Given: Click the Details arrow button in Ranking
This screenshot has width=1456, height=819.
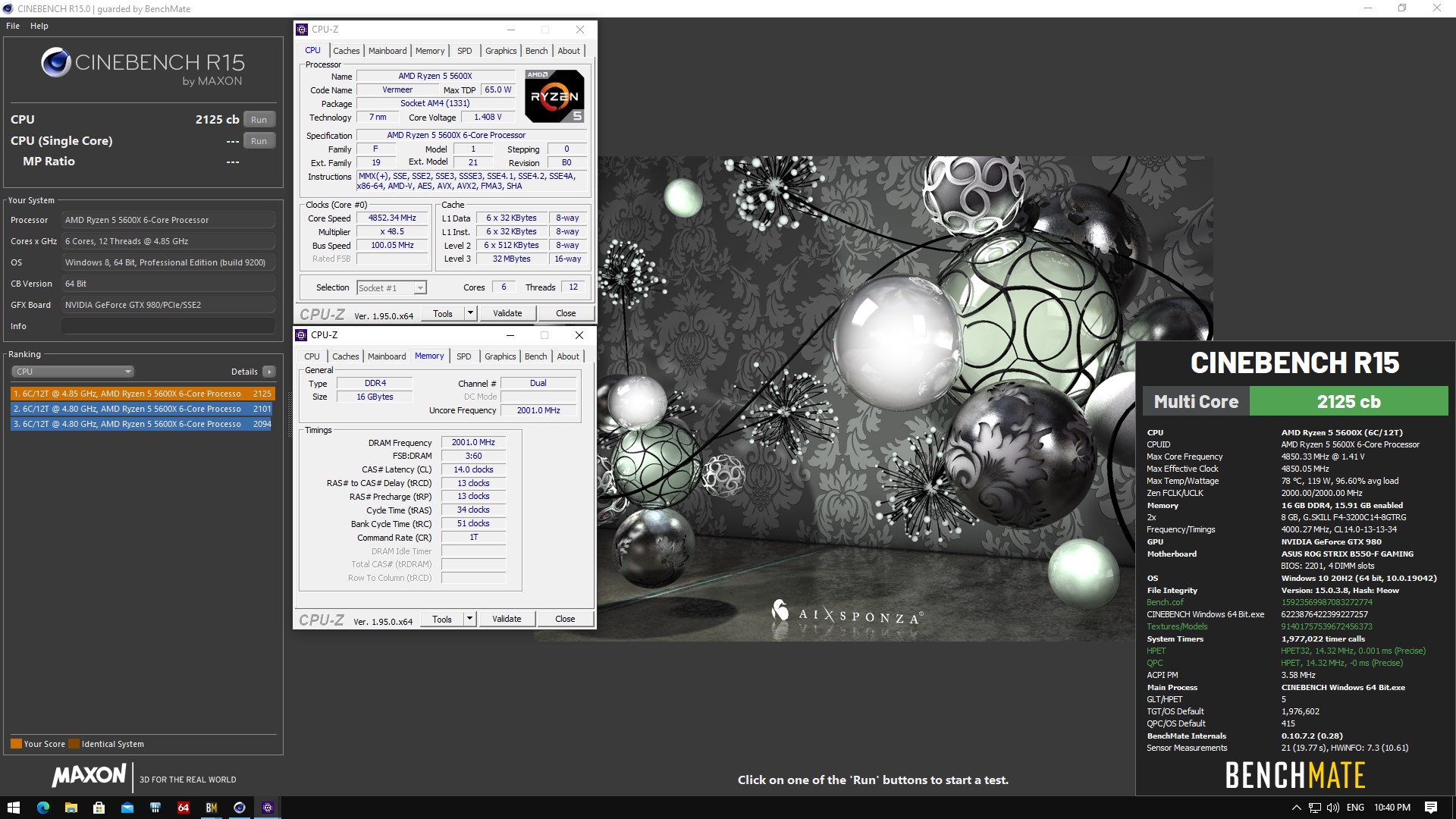Looking at the screenshot, I should pos(268,372).
